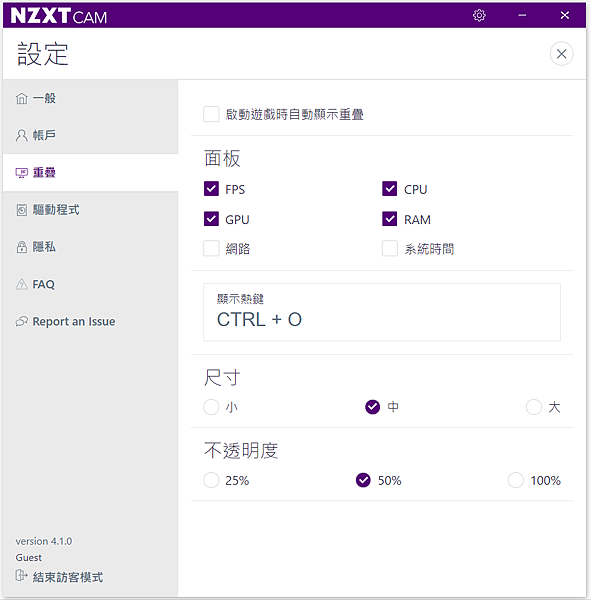Set opacity to 100%

(x=516, y=480)
